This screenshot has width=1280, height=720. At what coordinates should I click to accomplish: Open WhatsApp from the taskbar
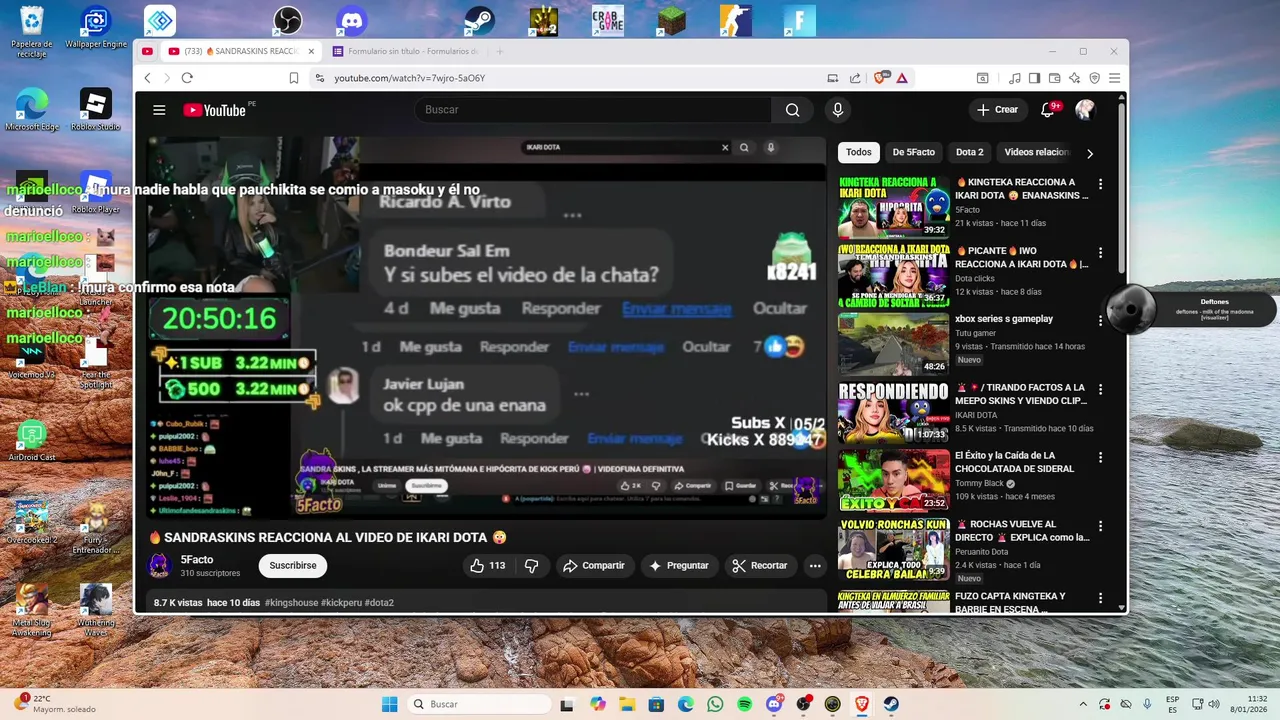point(715,704)
